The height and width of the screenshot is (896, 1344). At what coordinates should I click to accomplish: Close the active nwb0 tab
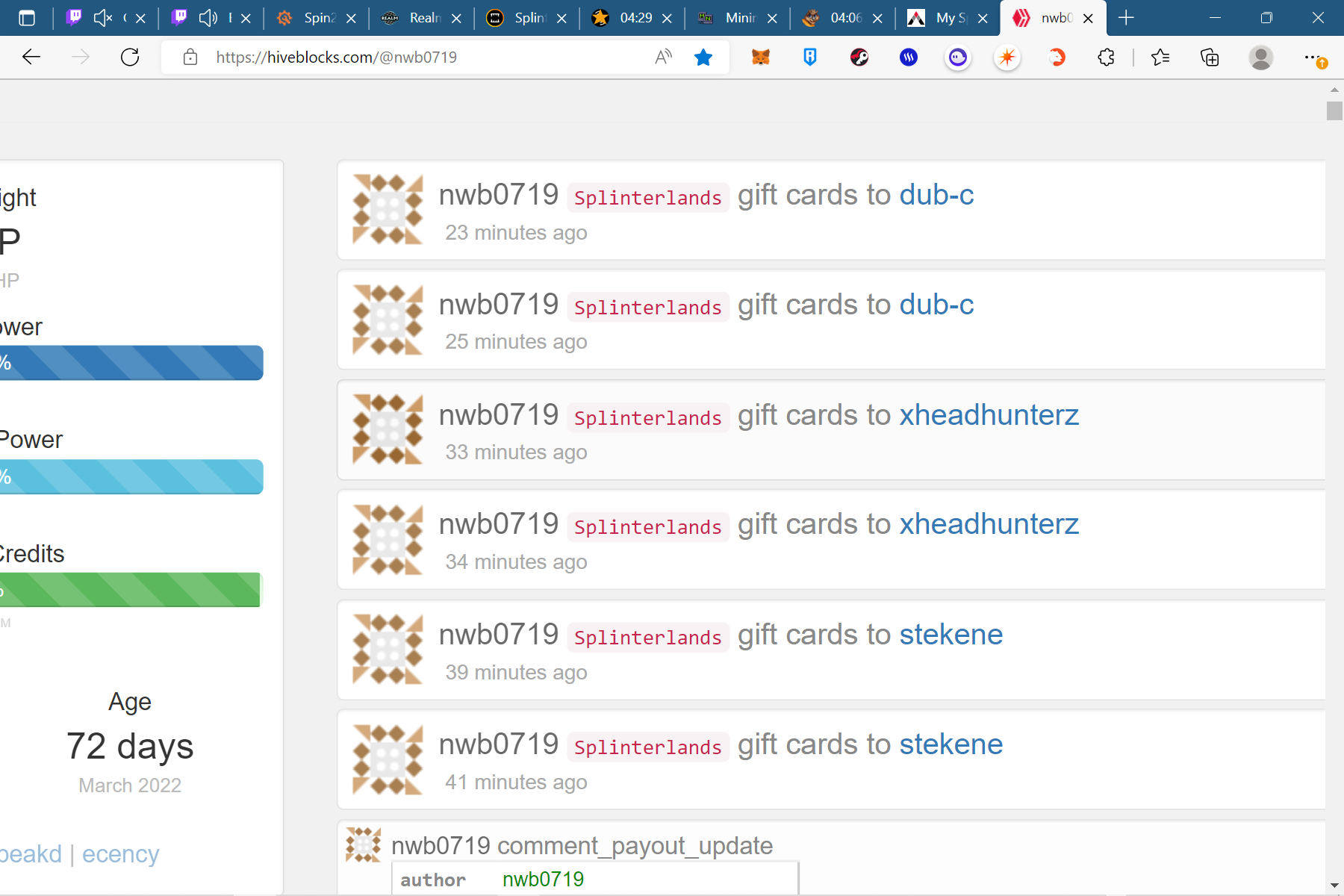point(1089,19)
